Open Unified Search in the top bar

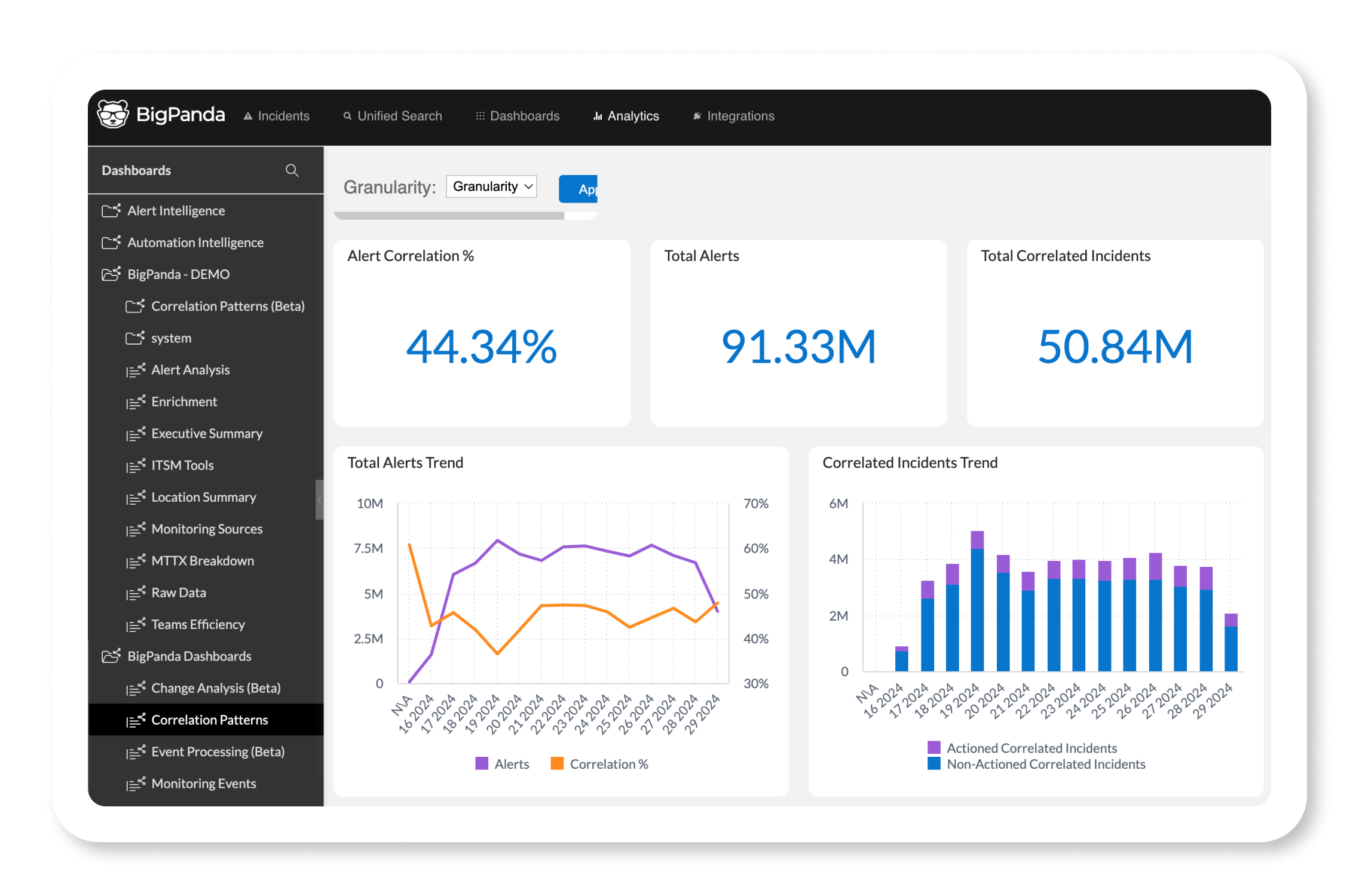[393, 116]
